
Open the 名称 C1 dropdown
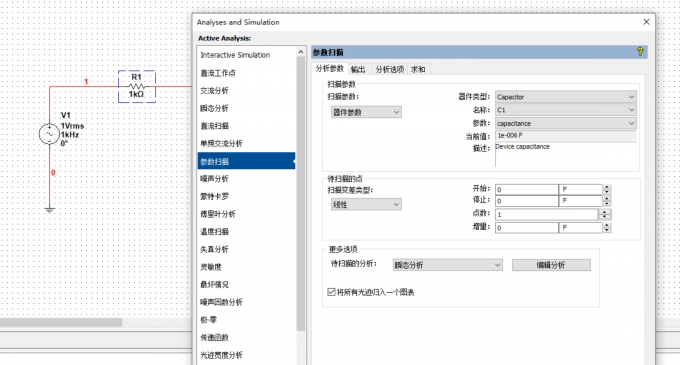tap(566, 110)
